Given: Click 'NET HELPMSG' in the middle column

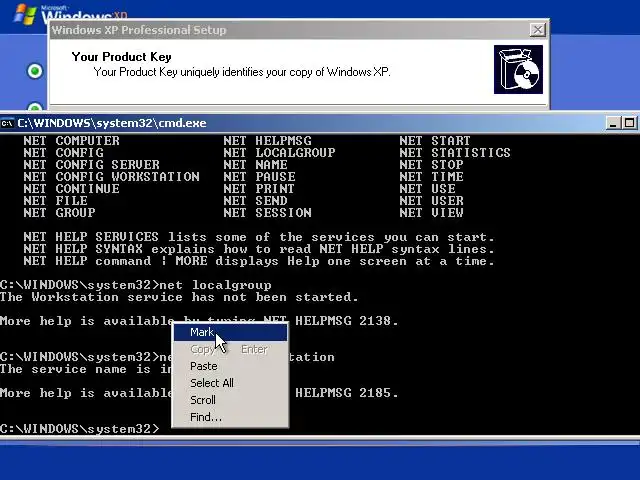Looking at the screenshot, I should click(x=267, y=141).
